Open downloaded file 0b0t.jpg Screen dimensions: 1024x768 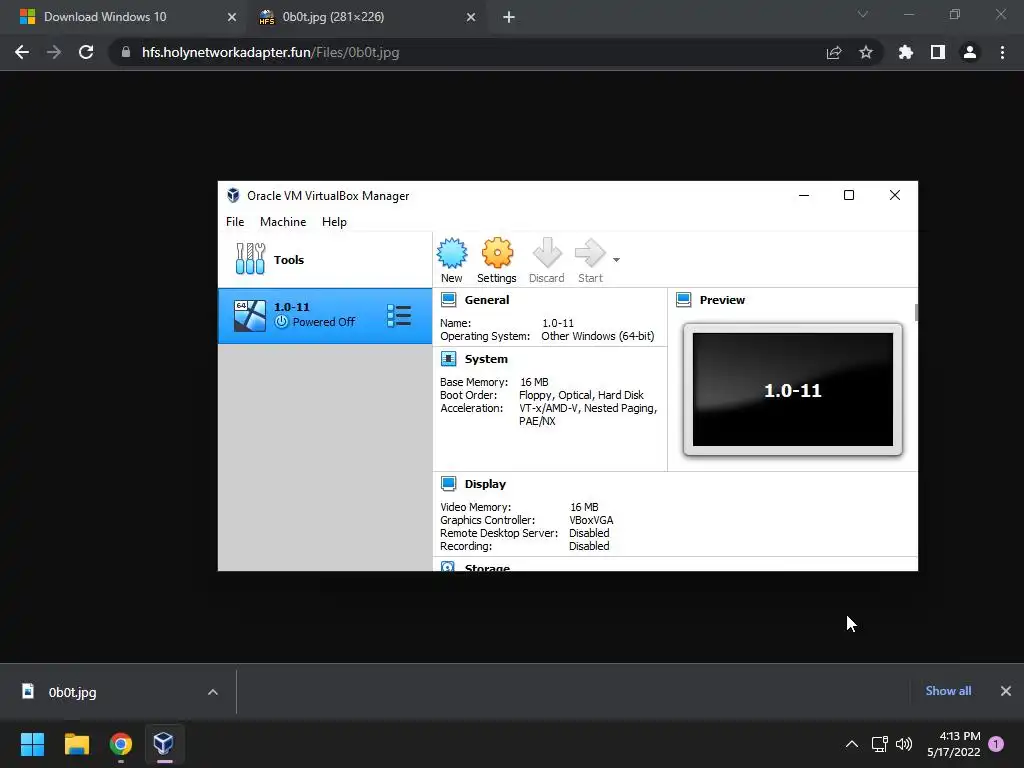pos(72,692)
